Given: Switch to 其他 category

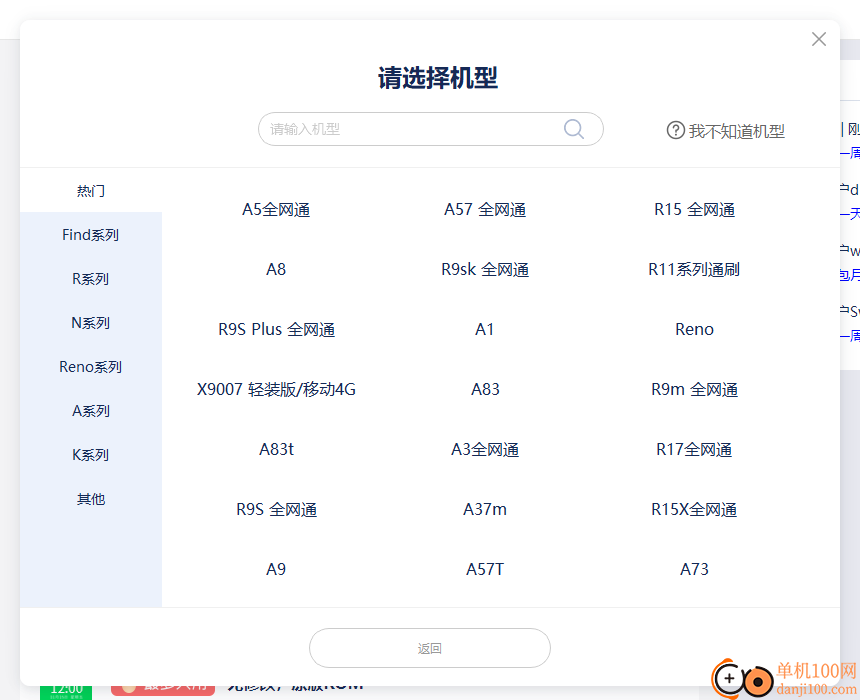Looking at the screenshot, I should pos(91,499).
